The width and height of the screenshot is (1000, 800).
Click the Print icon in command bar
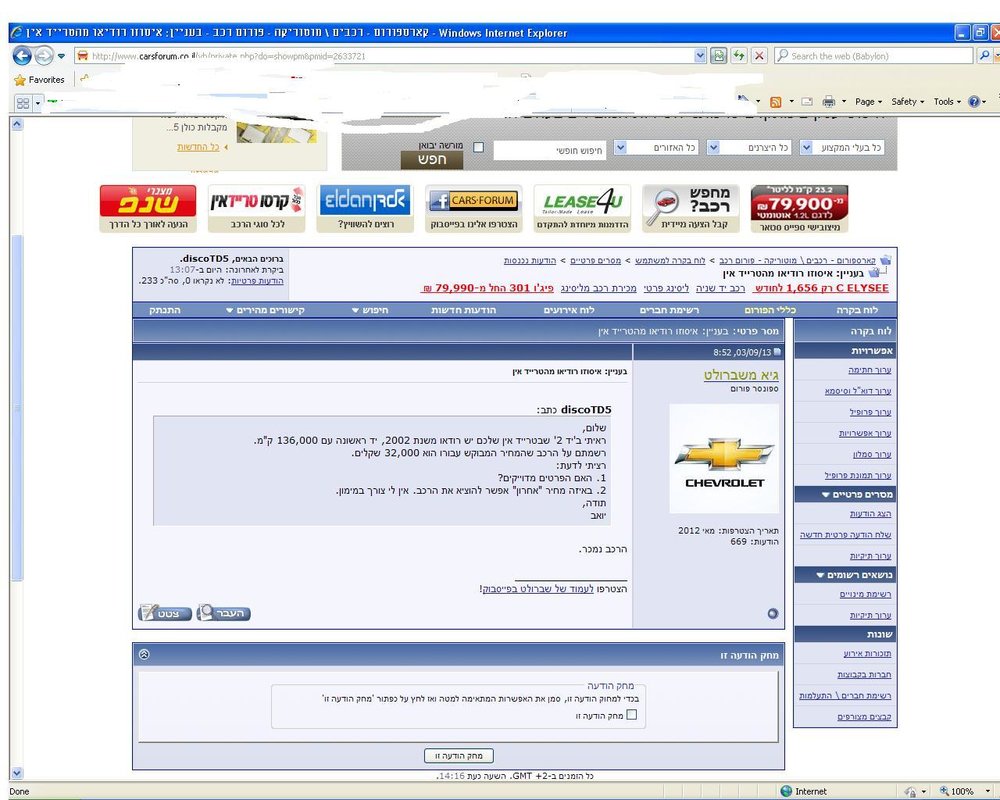coord(828,101)
